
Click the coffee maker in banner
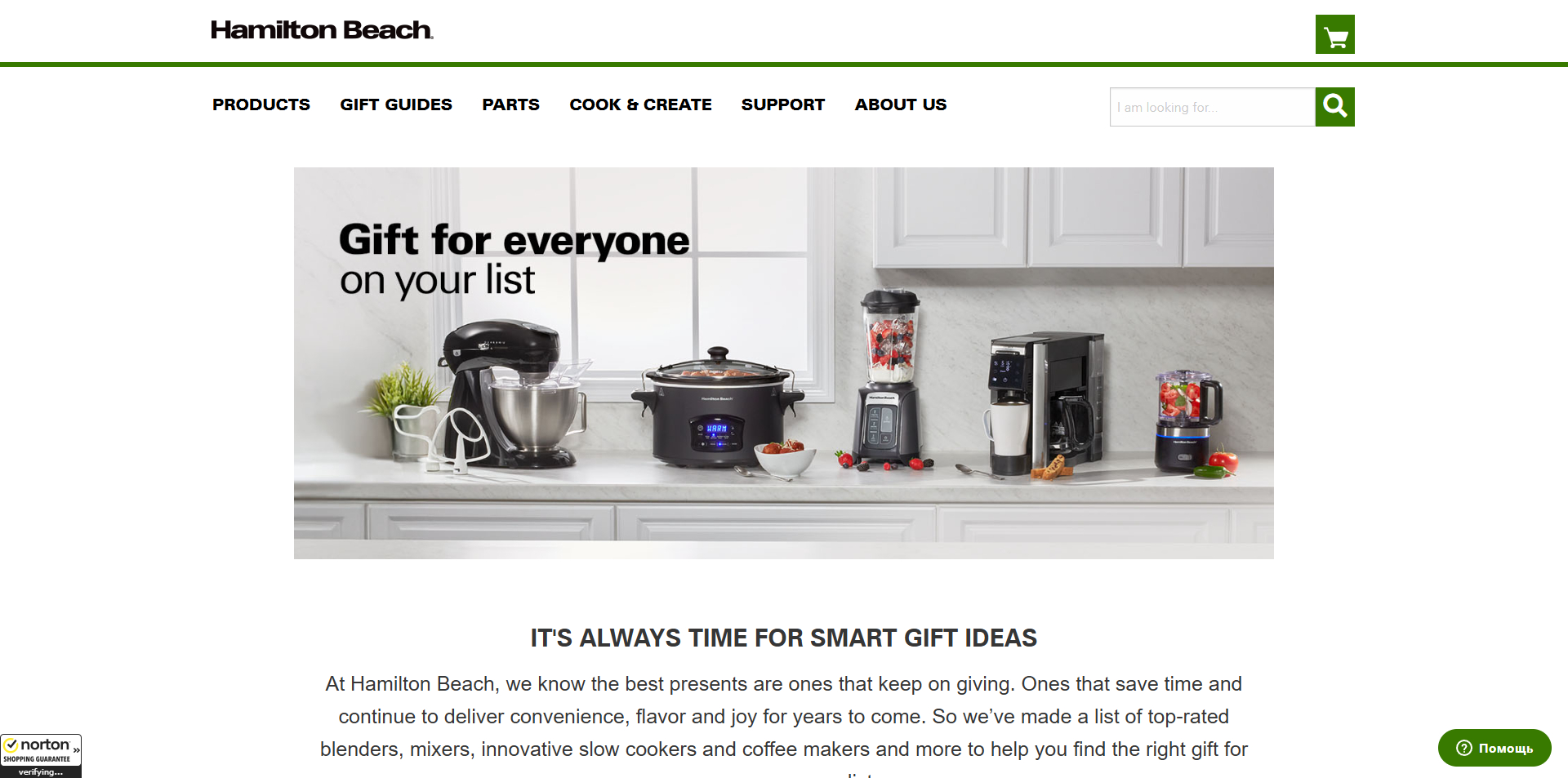(1045, 402)
